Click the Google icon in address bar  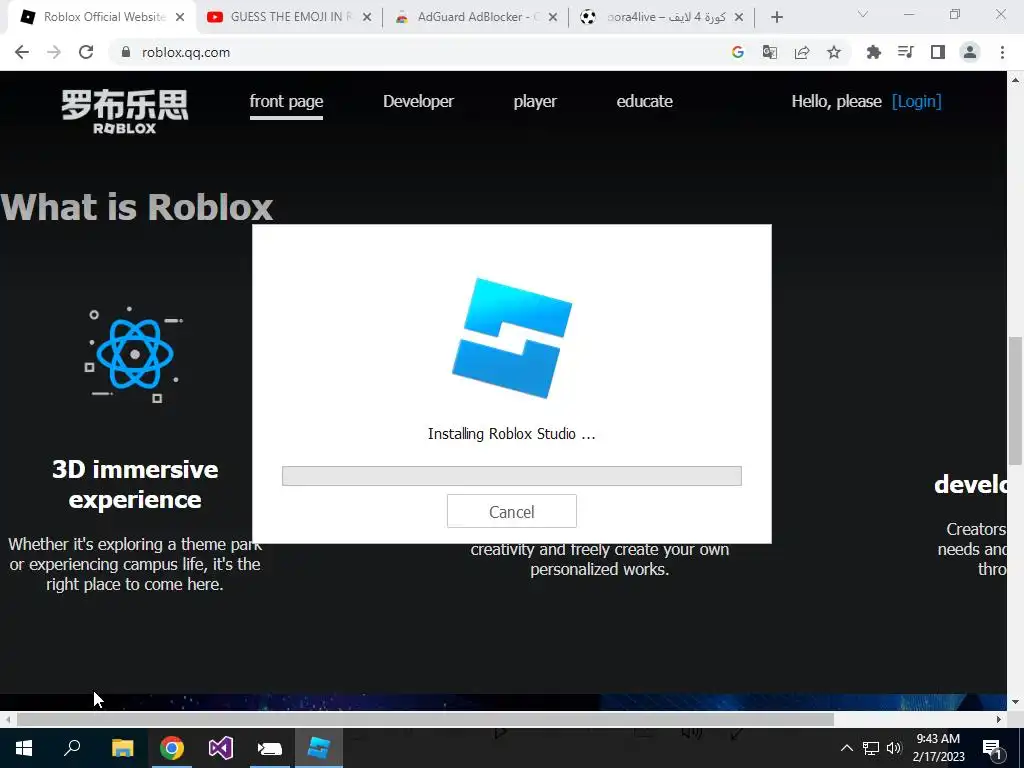point(738,52)
